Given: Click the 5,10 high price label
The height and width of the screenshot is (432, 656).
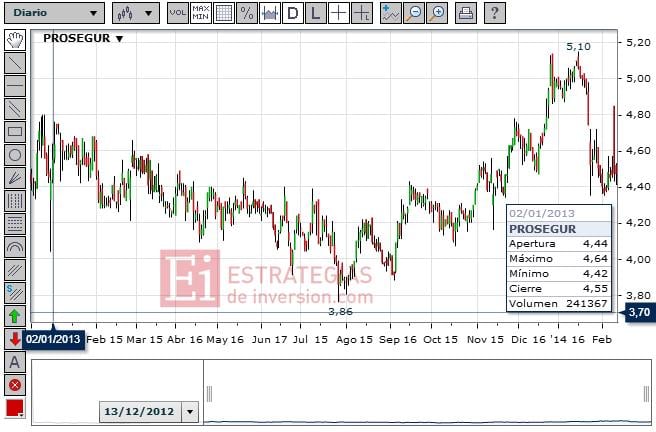Looking at the screenshot, I should click(578, 46).
